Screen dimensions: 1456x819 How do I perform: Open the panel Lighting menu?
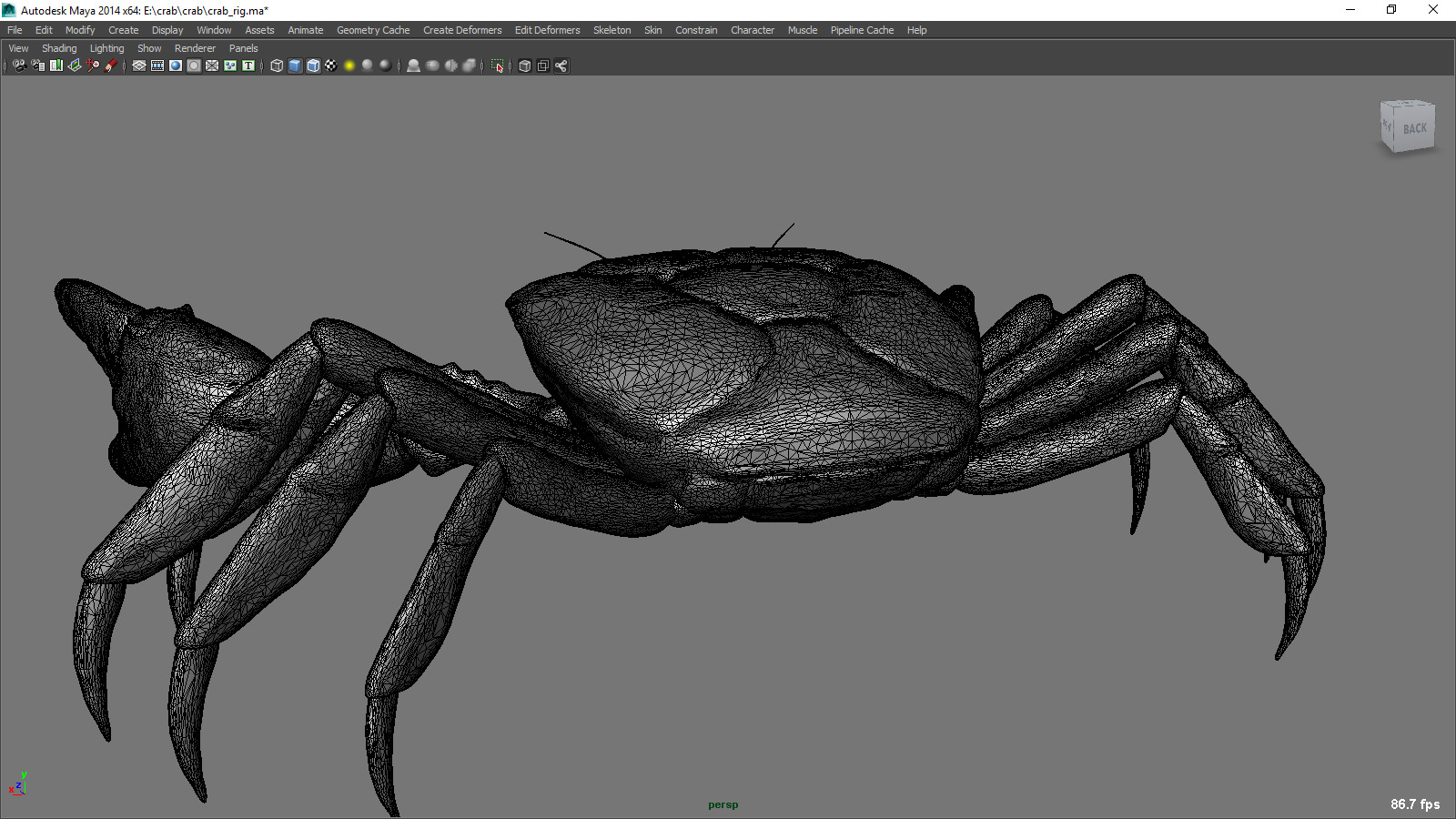coord(106,48)
